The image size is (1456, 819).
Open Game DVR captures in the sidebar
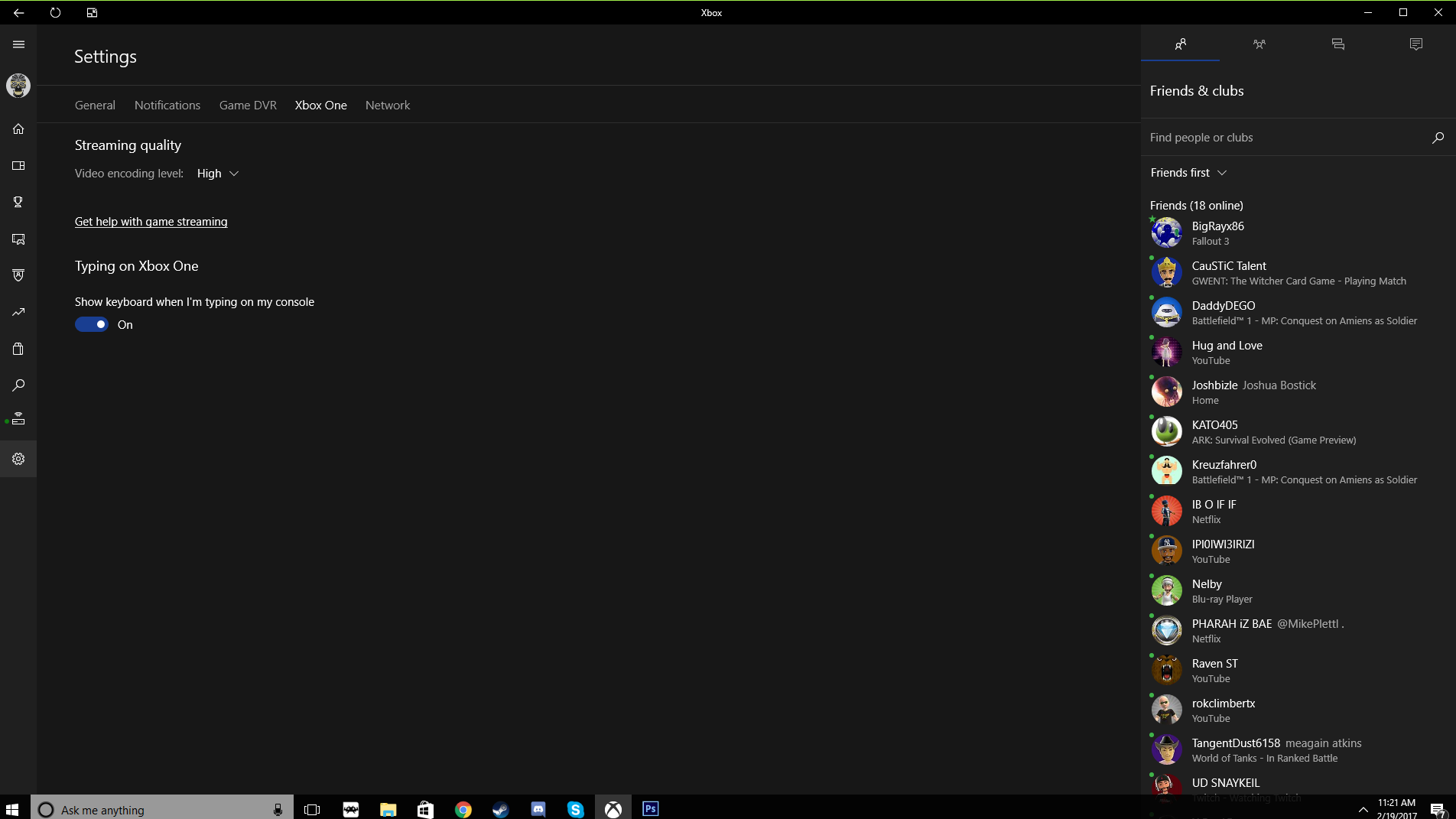click(18, 239)
